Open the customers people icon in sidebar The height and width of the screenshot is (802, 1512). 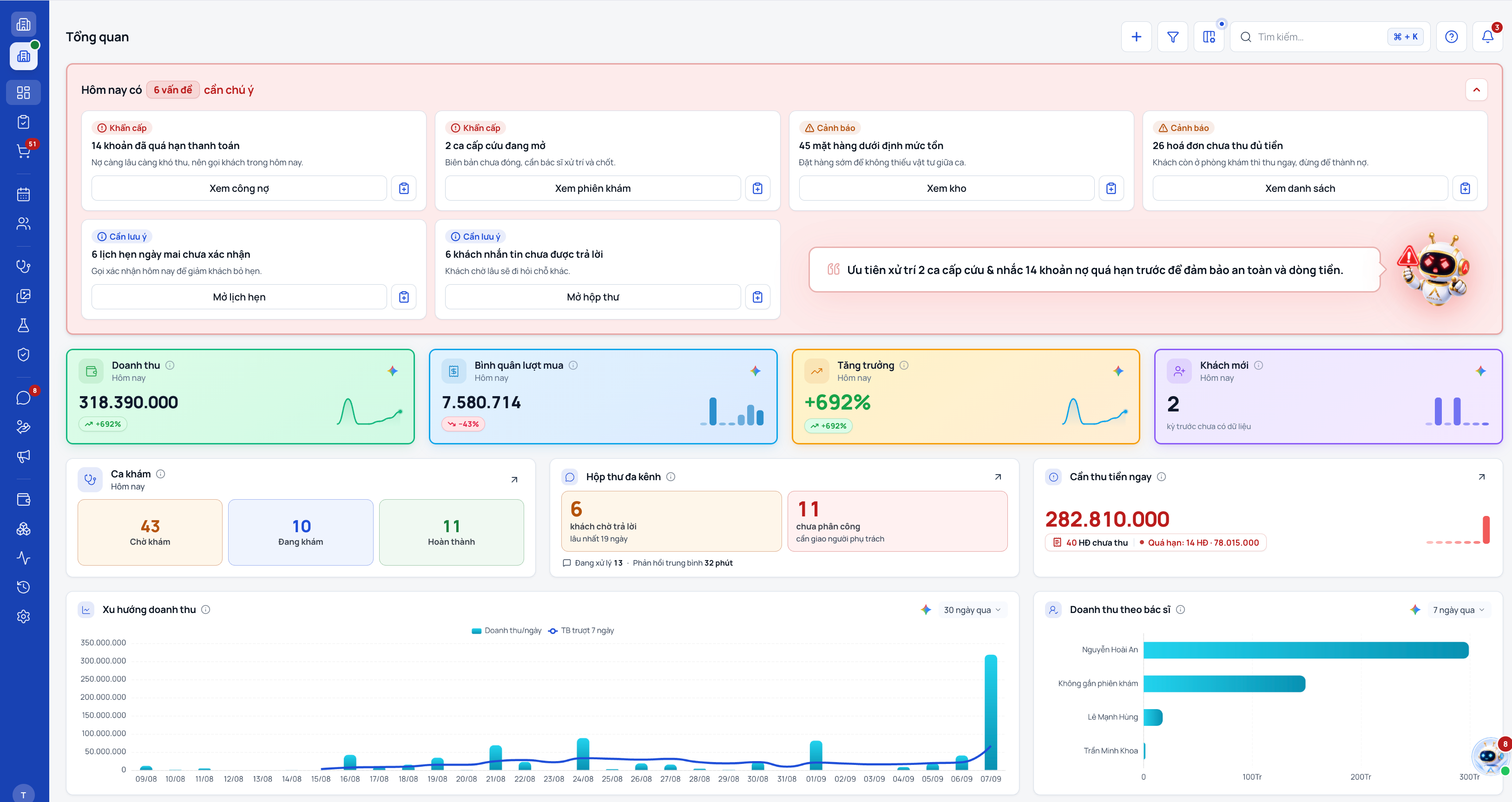[x=24, y=223]
